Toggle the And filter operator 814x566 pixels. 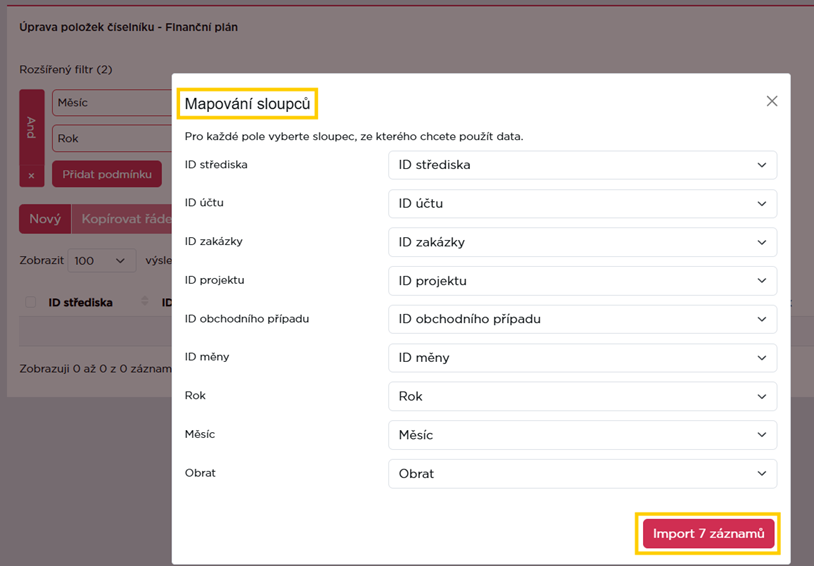(x=32, y=127)
